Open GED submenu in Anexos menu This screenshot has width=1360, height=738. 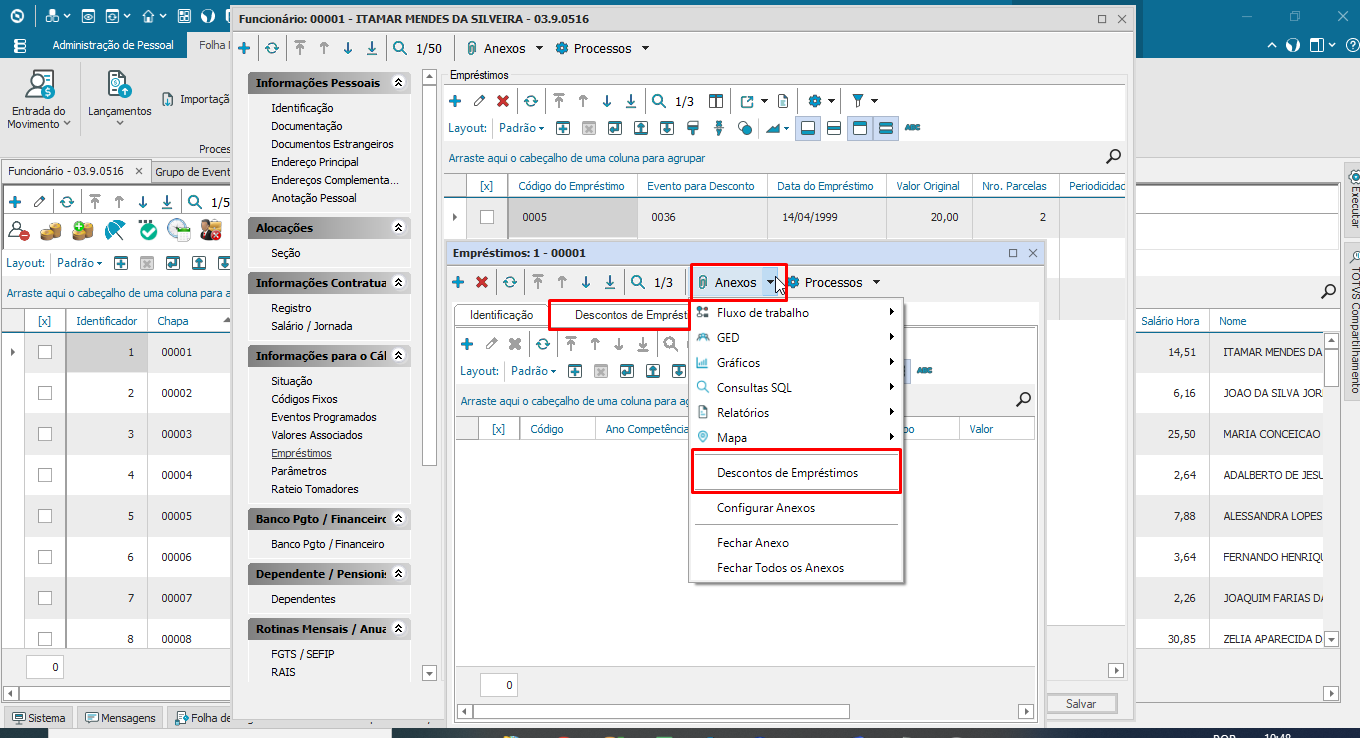click(x=796, y=338)
